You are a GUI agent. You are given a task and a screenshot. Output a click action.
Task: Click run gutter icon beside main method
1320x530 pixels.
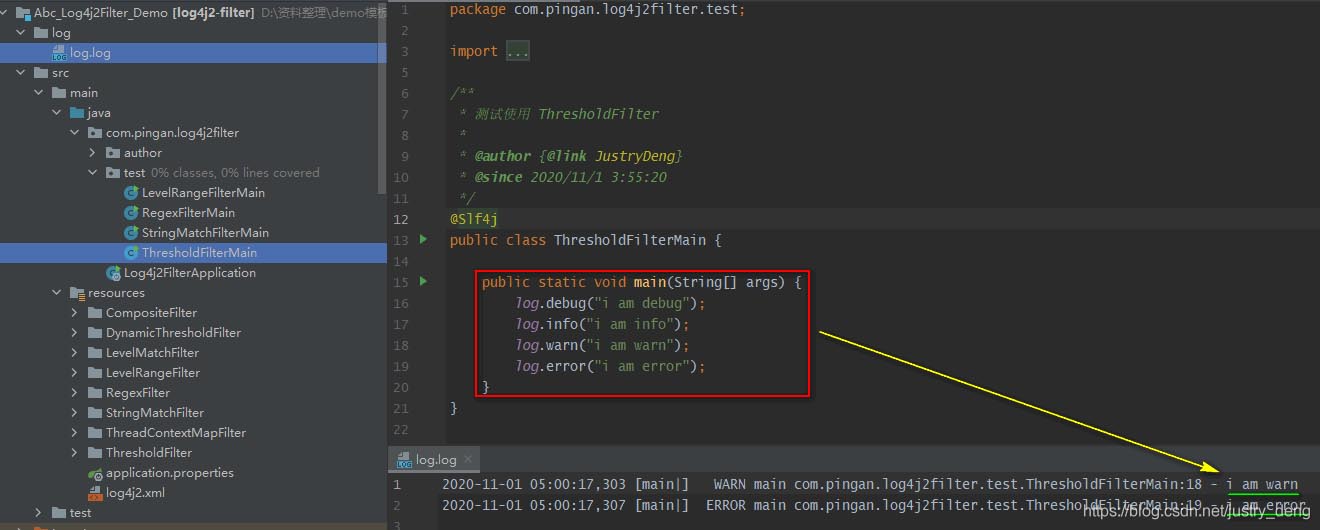point(423,282)
